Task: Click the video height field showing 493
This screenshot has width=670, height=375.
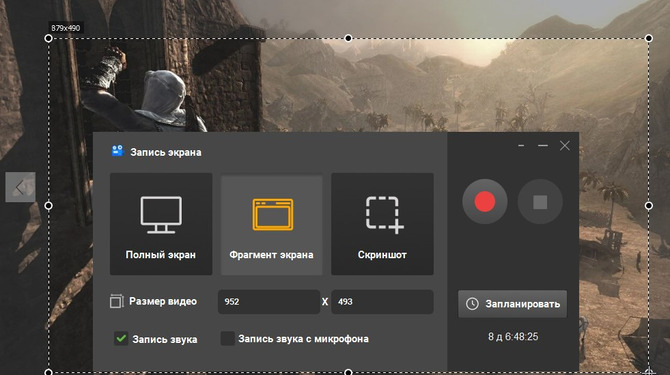Action: [x=382, y=302]
